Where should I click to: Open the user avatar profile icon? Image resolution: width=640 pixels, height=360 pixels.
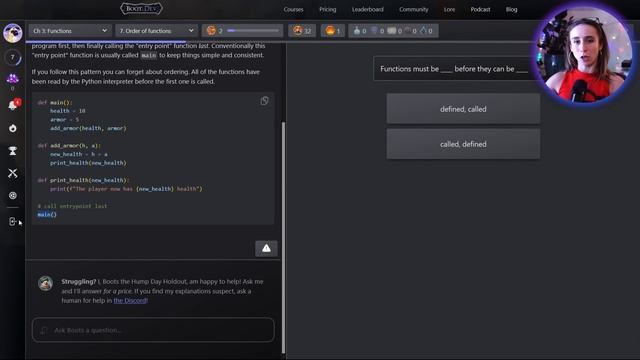click(13, 33)
